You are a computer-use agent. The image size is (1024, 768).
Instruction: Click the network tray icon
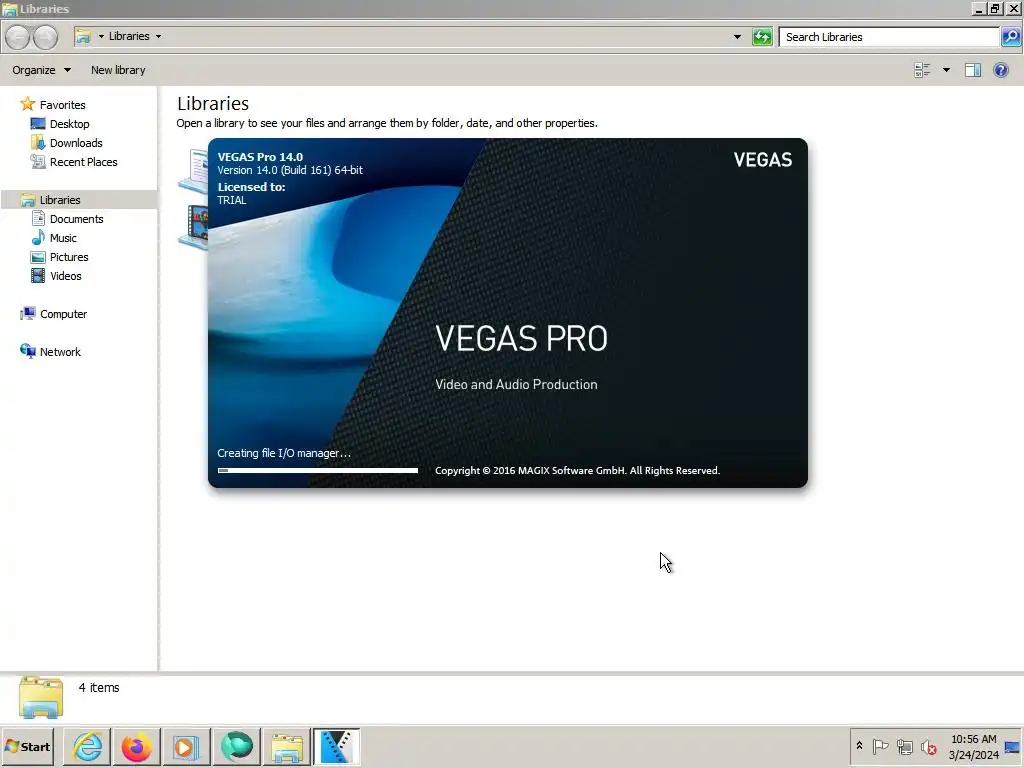coord(904,746)
